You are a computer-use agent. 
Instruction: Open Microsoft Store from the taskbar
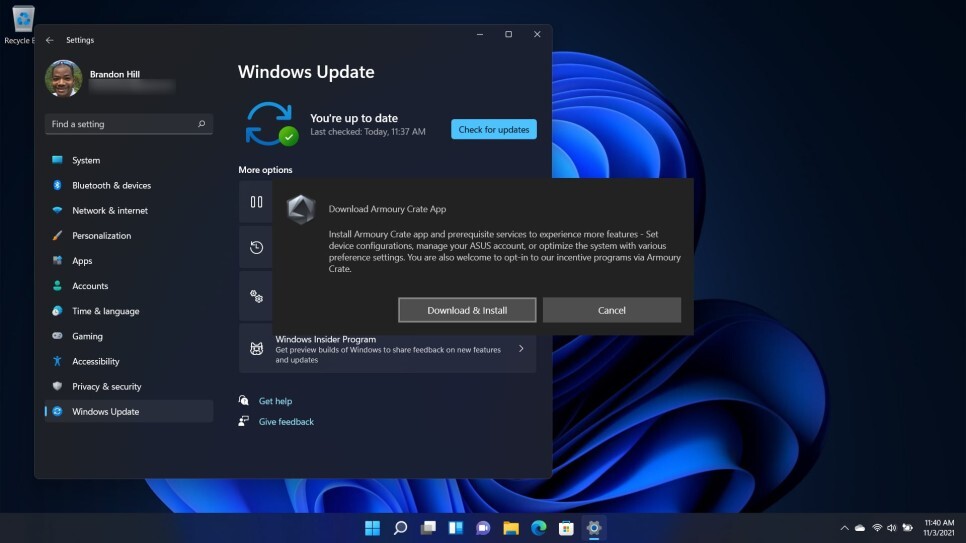click(x=566, y=528)
